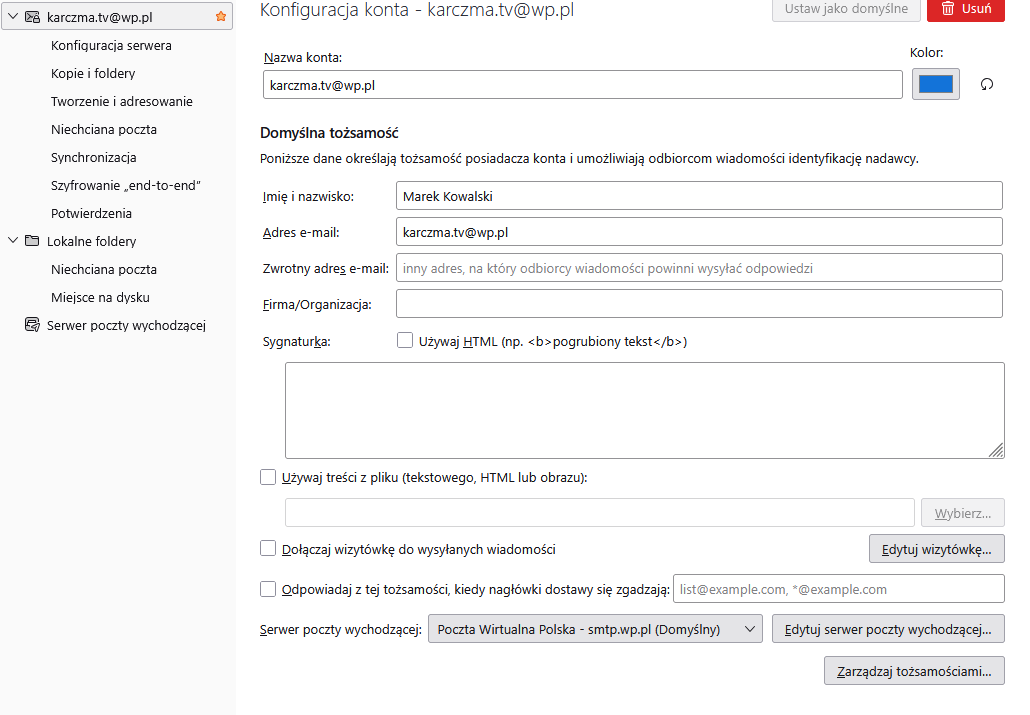Go to Kopie i foldery section

click(93, 74)
